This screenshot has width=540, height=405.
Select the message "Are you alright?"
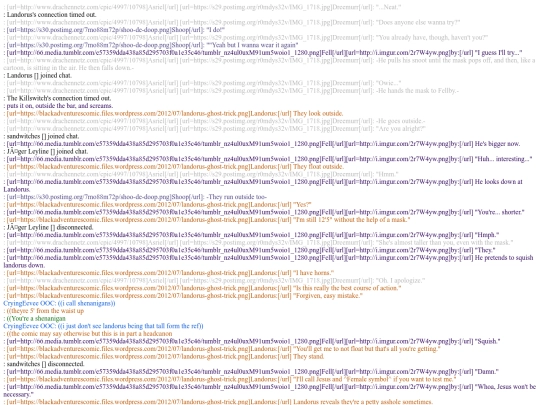tap(401, 128)
